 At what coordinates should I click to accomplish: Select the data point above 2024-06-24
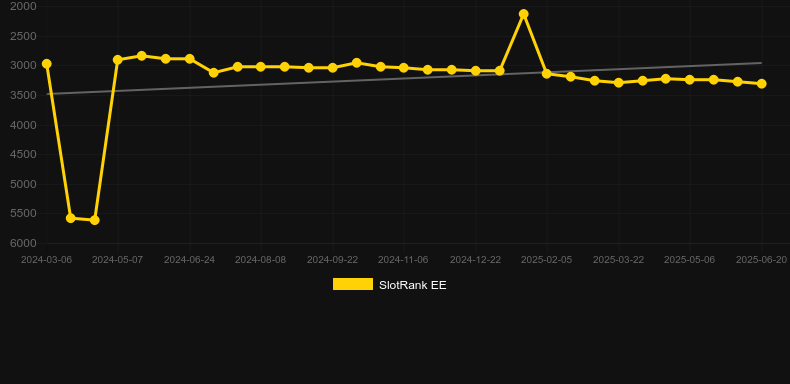pyautogui.click(x=189, y=59)
